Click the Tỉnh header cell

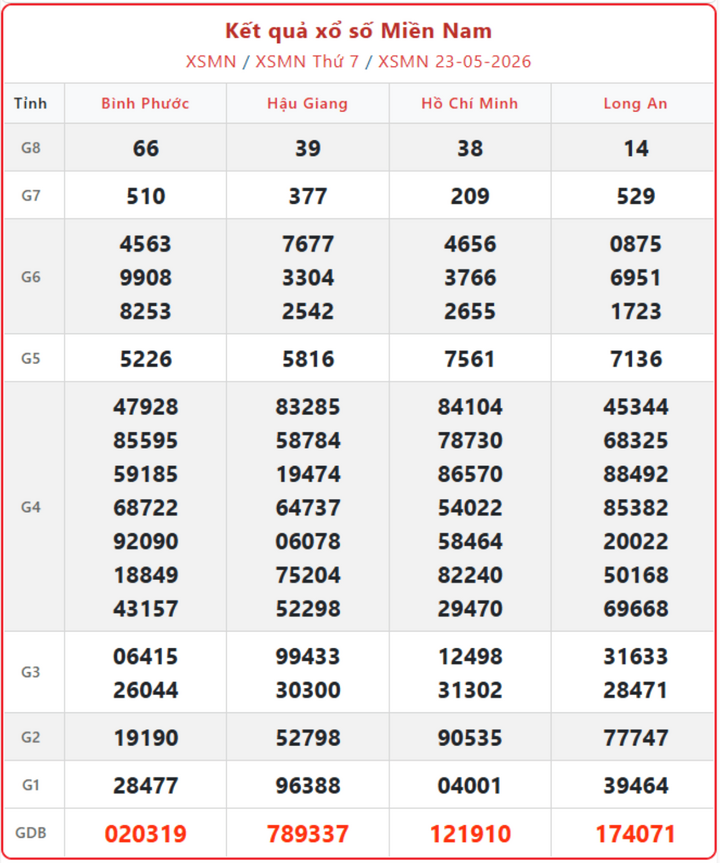pos(31,103)
